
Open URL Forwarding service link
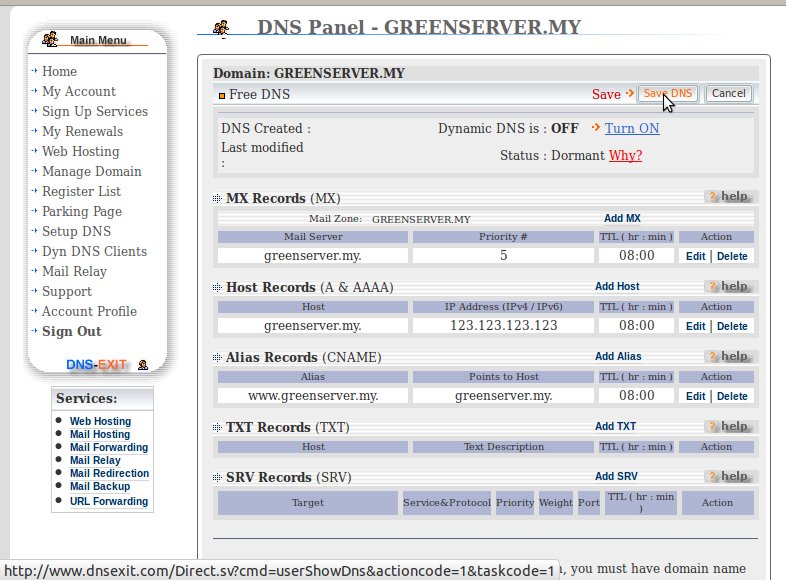[x=109, y=501]
